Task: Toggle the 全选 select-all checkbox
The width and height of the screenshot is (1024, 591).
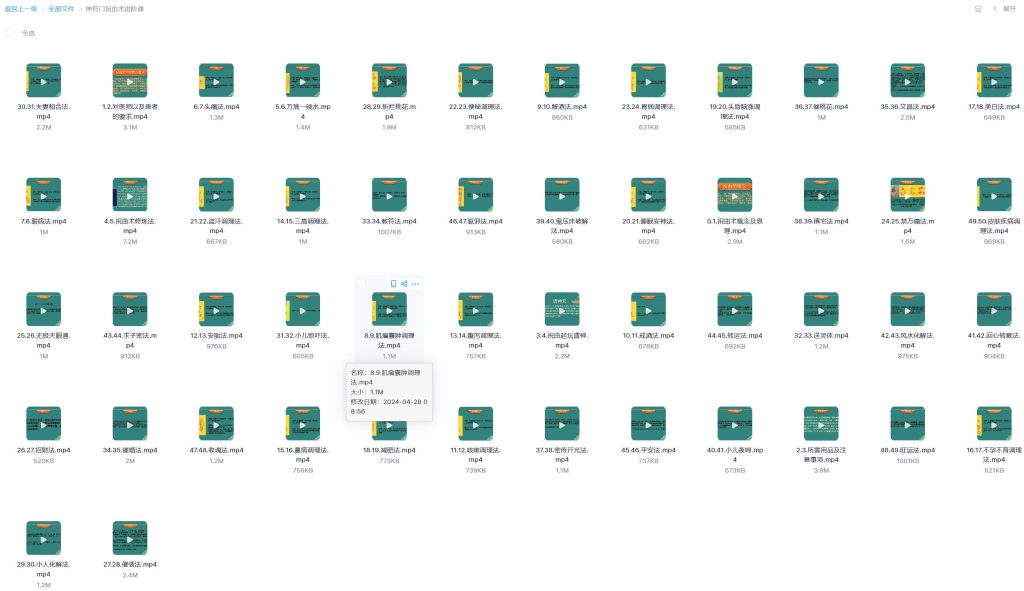Action: (x=10, y=33)
